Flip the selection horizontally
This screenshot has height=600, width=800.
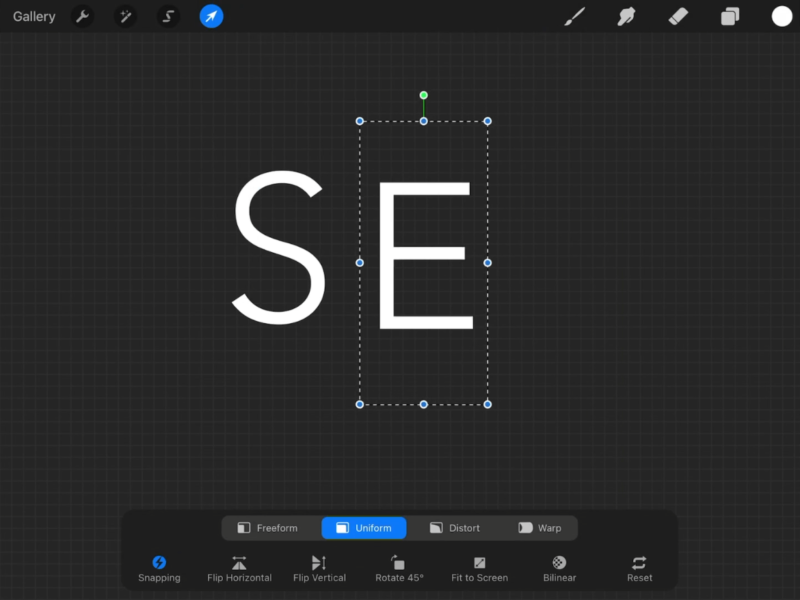point(239,565)
